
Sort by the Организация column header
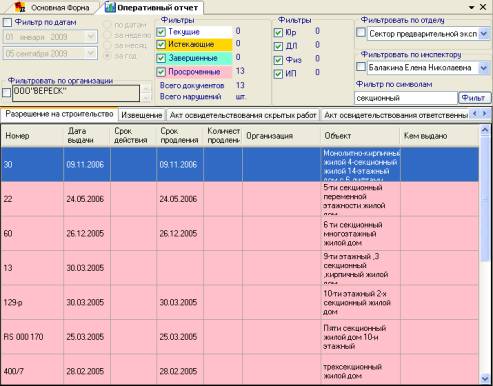pyautogui.click(x=281, y=136)
